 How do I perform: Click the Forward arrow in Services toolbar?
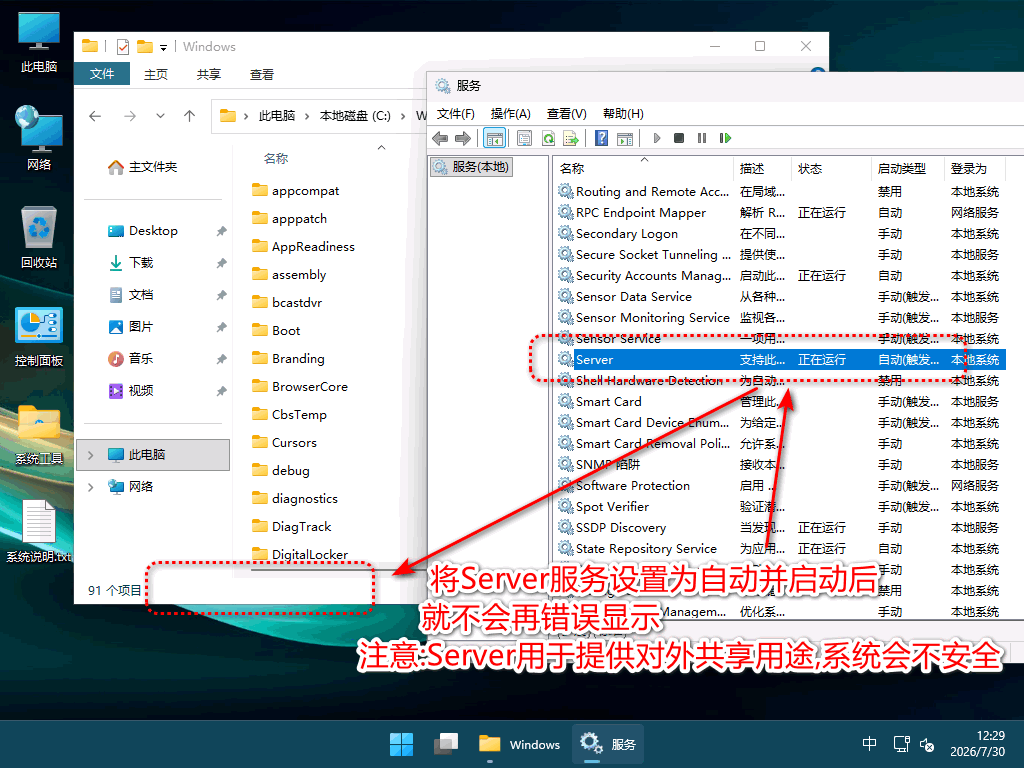463,138
